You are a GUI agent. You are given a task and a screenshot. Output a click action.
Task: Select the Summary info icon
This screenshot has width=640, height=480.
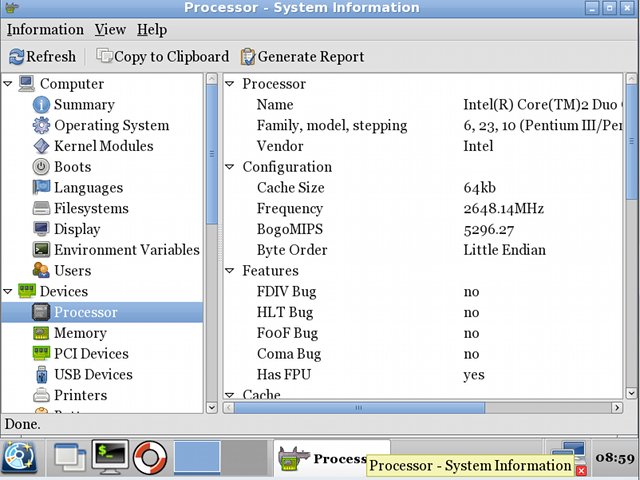(41, 104)
